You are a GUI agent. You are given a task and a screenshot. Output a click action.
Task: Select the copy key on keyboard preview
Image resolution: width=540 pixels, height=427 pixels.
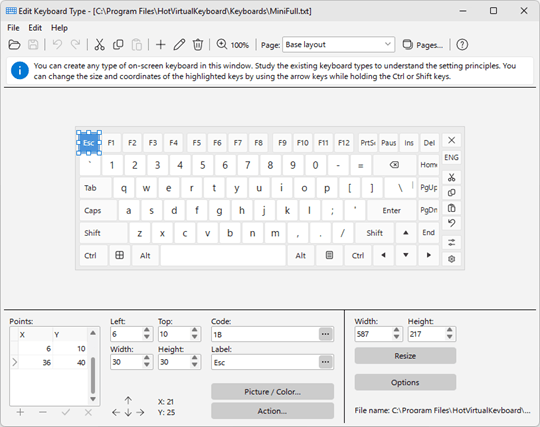(x=451, y=193)
